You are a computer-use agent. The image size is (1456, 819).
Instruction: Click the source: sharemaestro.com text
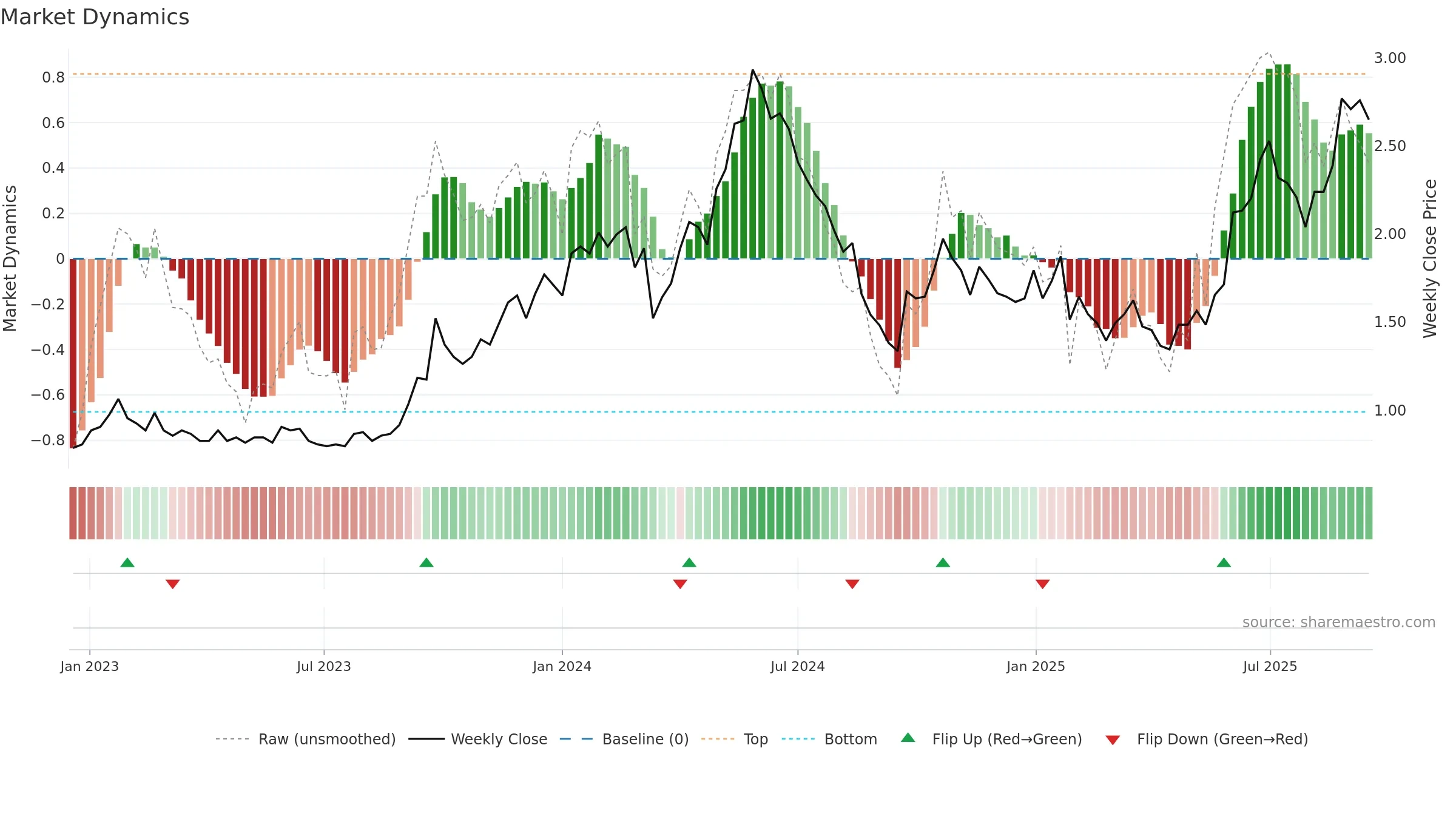tap(1339, 622)
